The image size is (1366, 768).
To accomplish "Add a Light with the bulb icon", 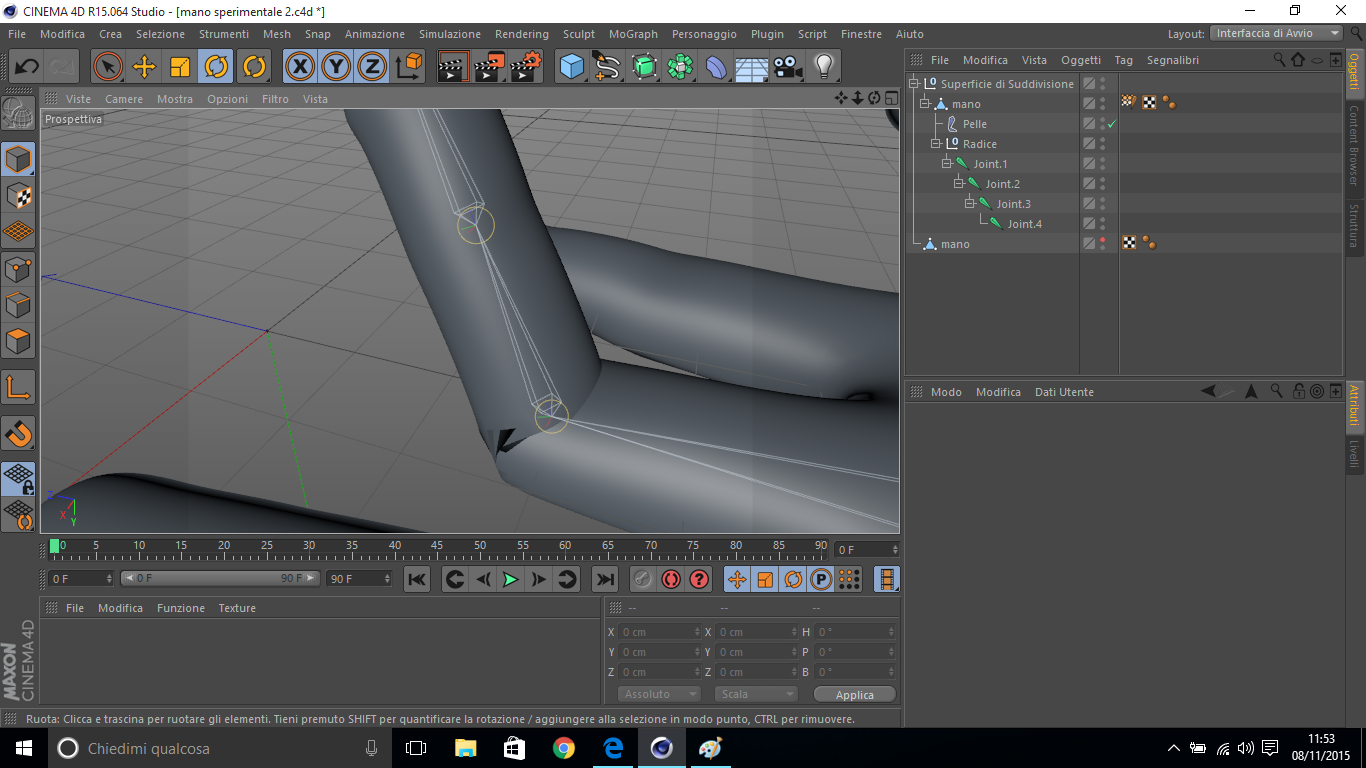I will tap(823, 67).
